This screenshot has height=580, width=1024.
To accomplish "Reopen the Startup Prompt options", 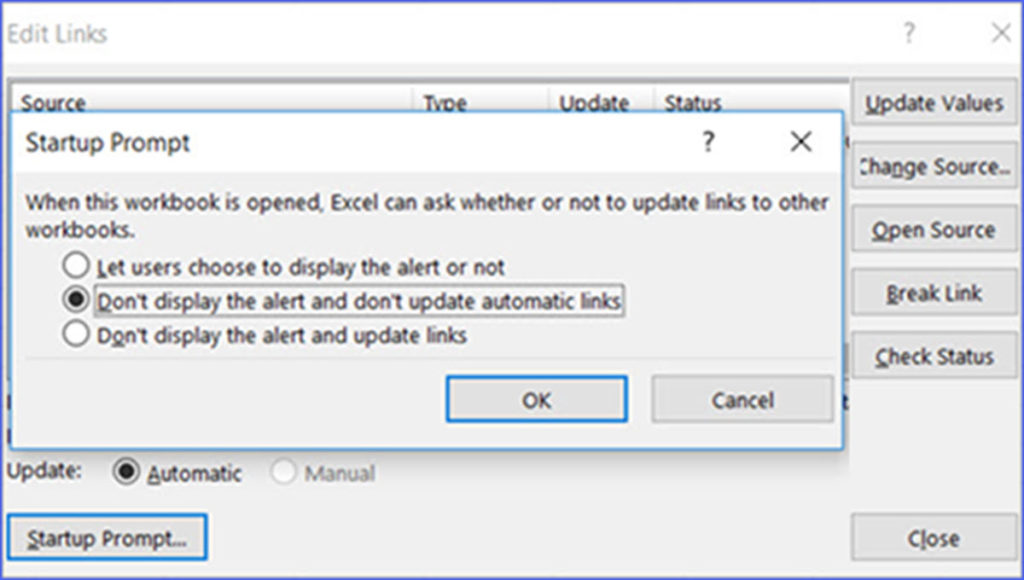I will (x=106, y=537).
